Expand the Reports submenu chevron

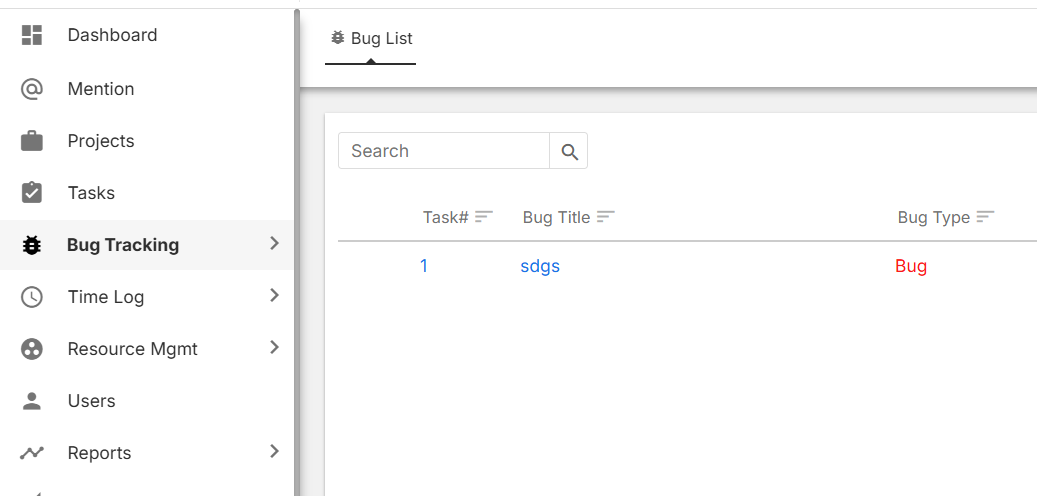(x=275, y=452)
